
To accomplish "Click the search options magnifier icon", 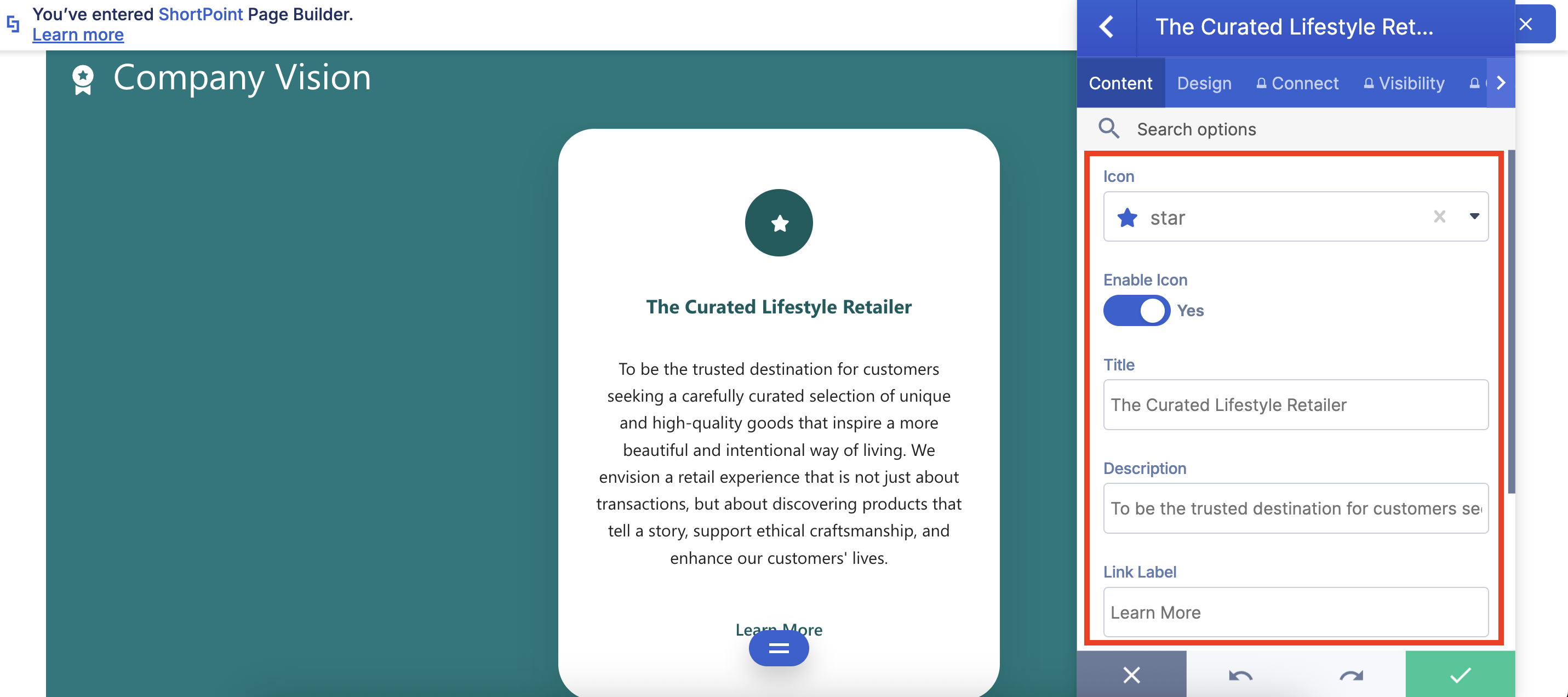I will click(1108, 128).
